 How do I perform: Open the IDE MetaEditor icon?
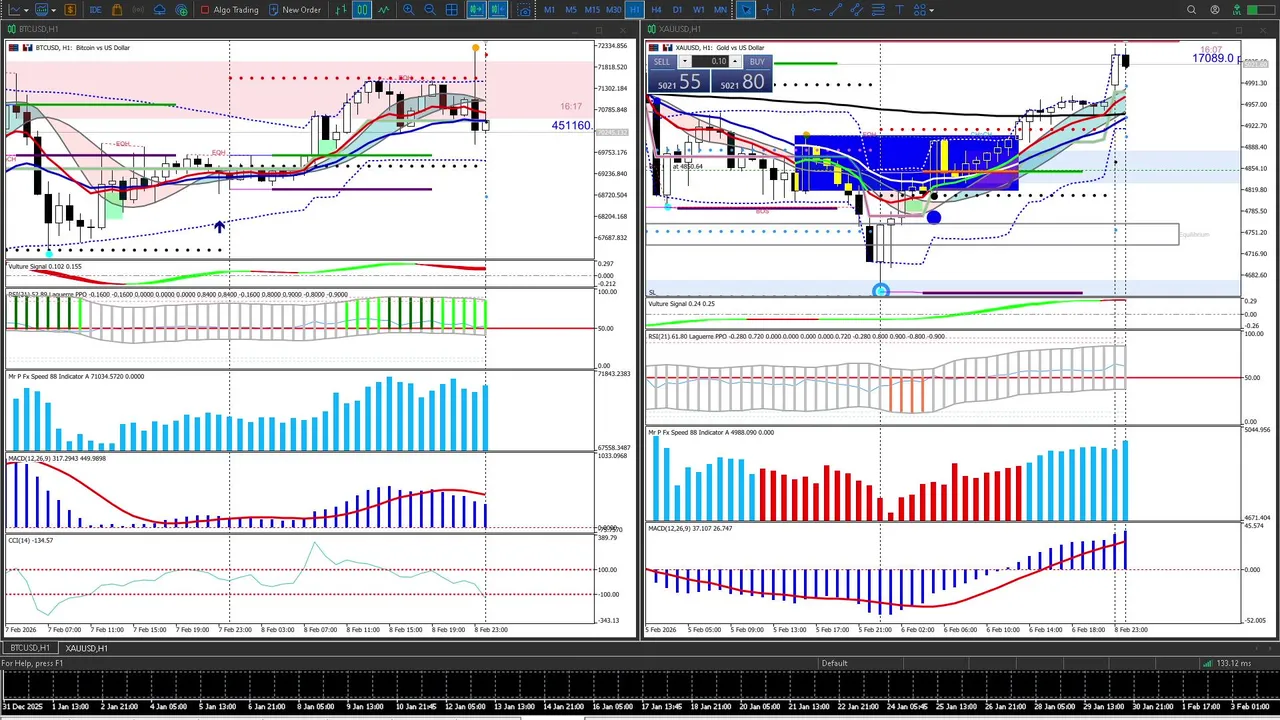tap(95, 10)
